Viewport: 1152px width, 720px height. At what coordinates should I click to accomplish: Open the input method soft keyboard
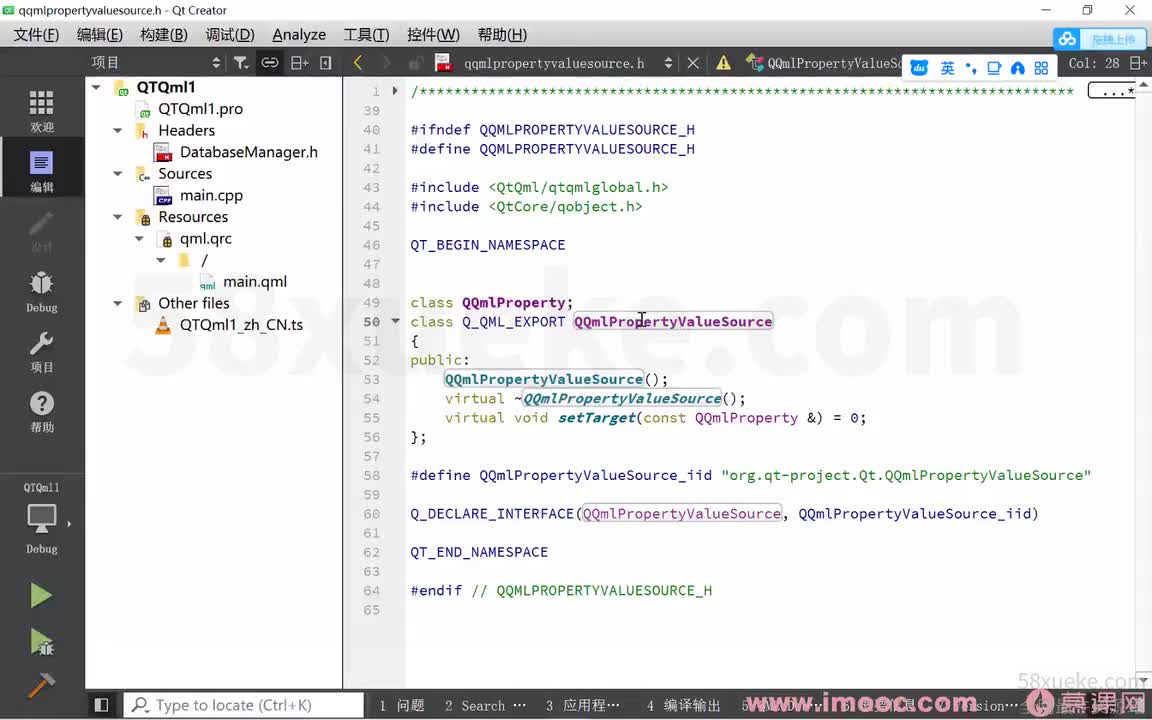coord(994,68)
